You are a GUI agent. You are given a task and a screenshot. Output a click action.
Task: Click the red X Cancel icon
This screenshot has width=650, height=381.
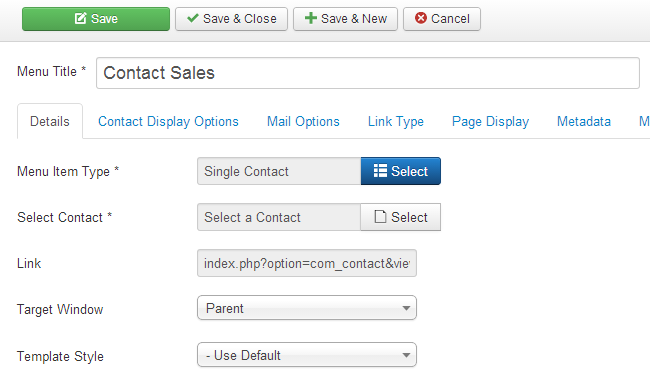(421, 18)
